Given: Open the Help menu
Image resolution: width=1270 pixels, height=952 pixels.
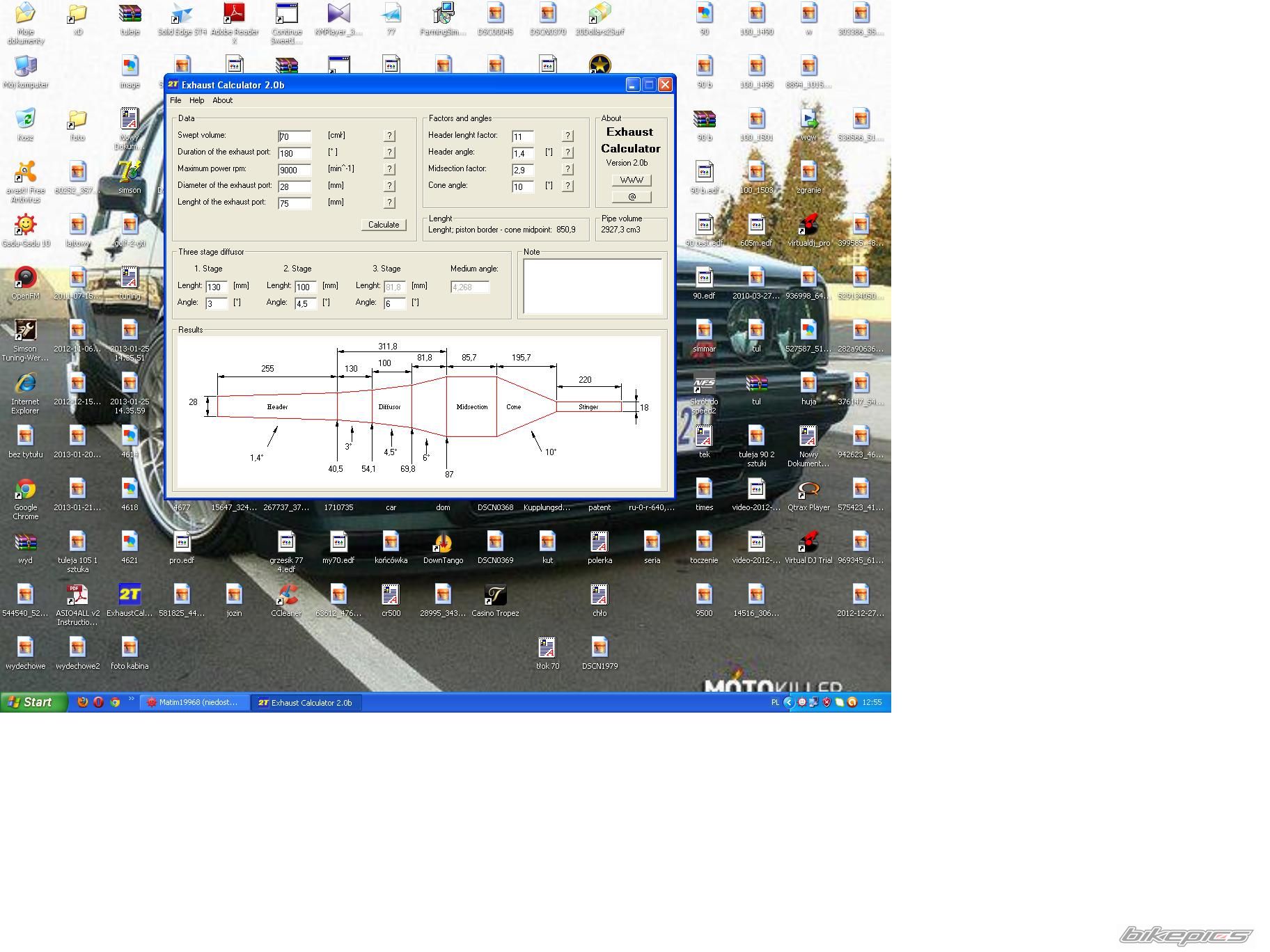Looking at the screenshot, I should click(x=197, y=100).
